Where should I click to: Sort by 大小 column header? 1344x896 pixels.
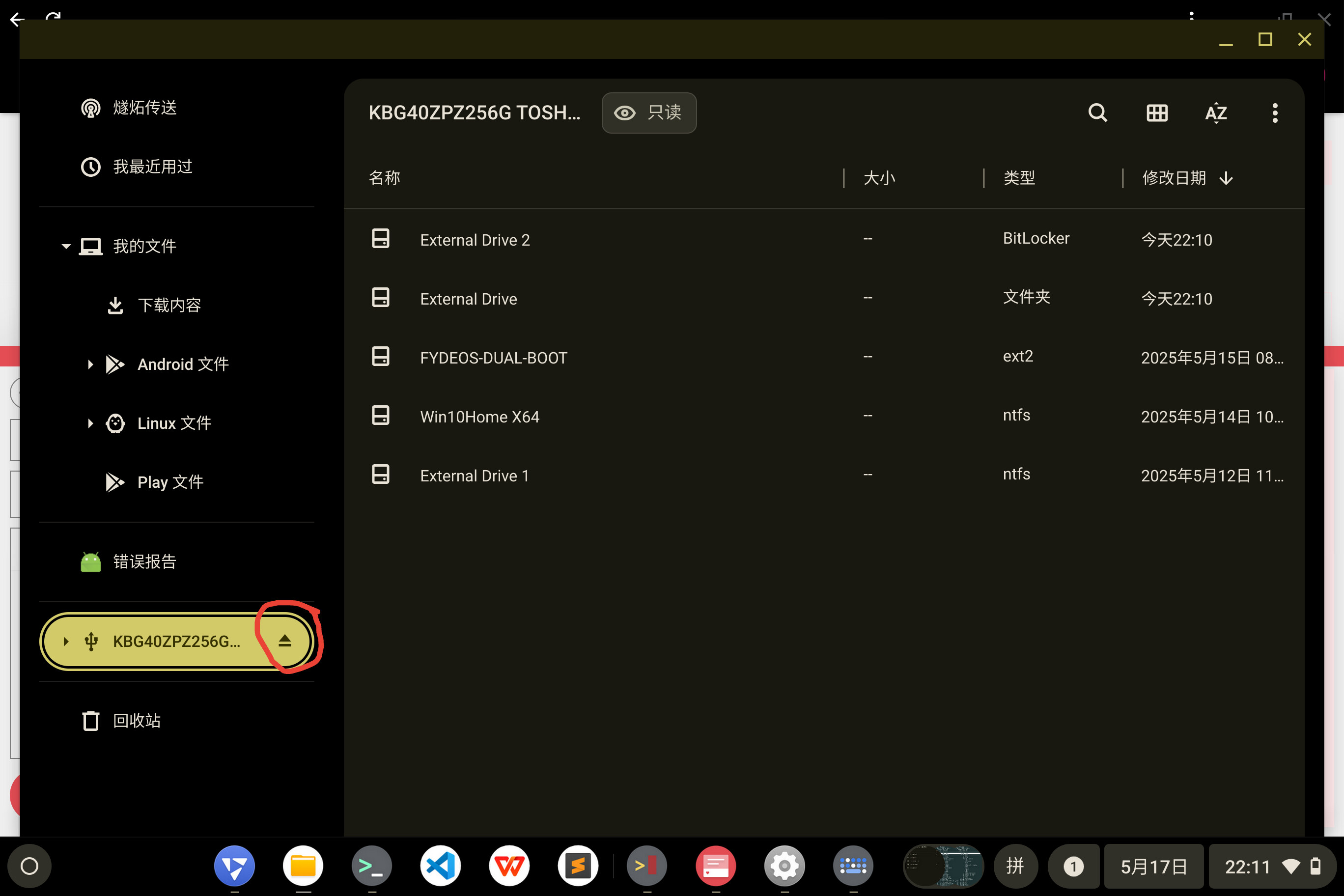point(879,178)
